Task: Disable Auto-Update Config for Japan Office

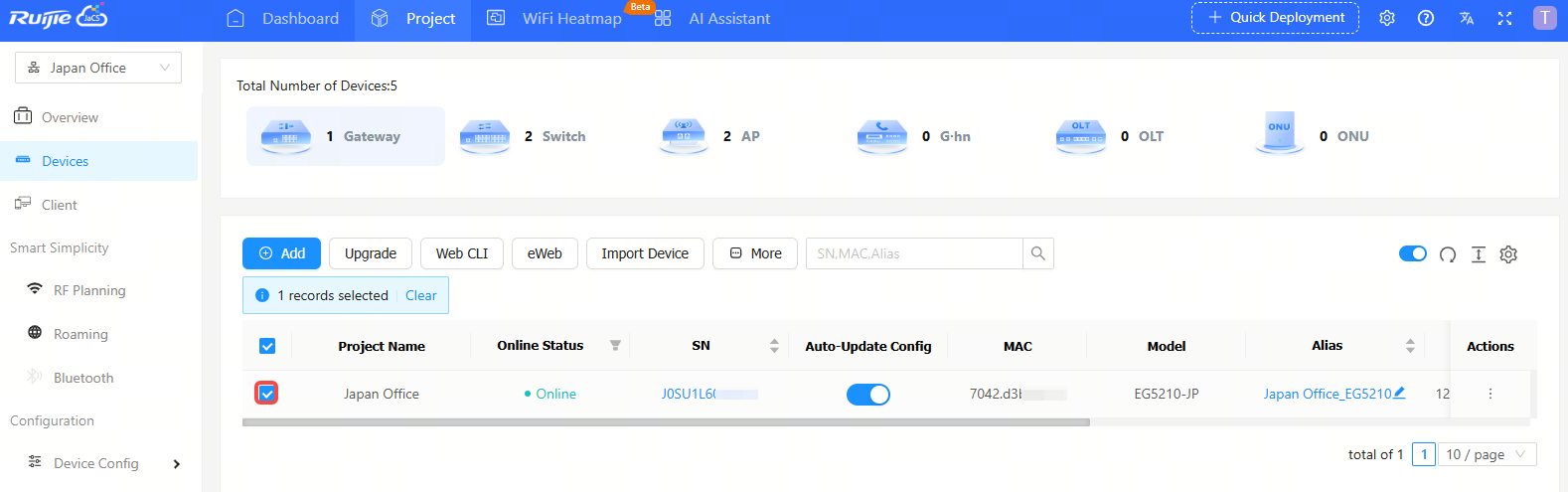Action: pyautogui.click(x=867, y=395)
